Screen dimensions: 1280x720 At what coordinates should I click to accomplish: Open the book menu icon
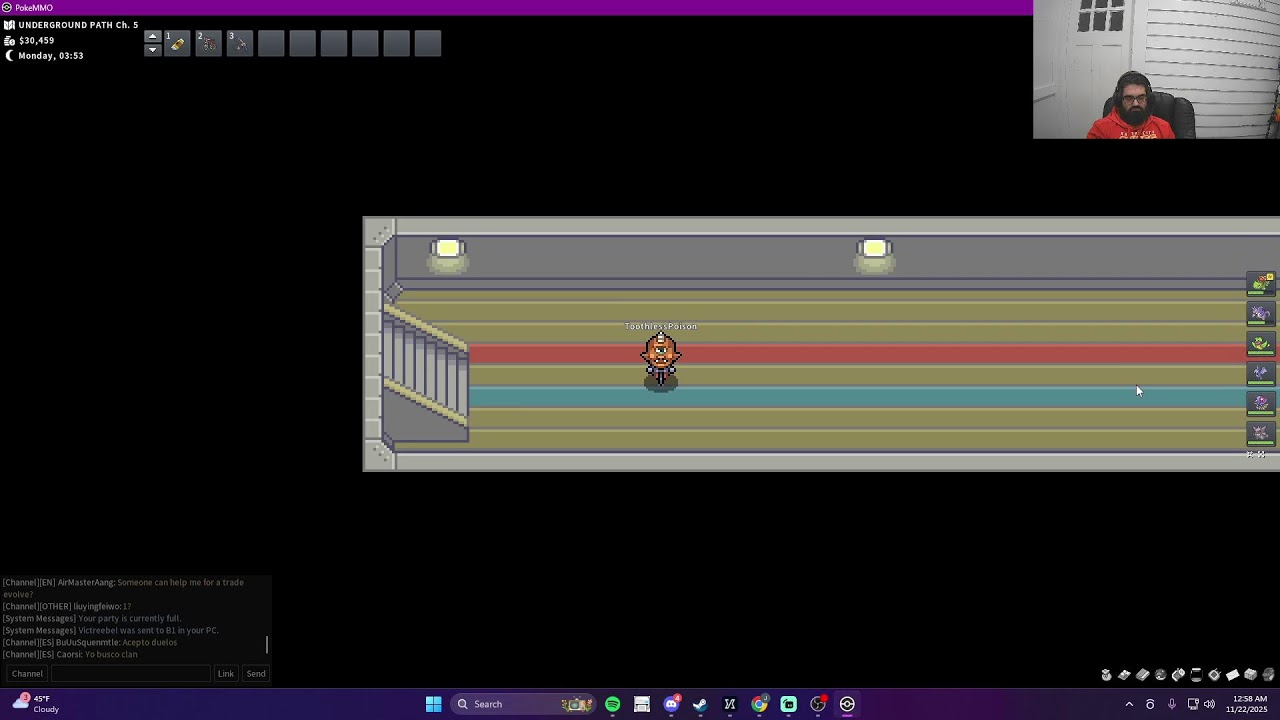(x=1142, y=675)
